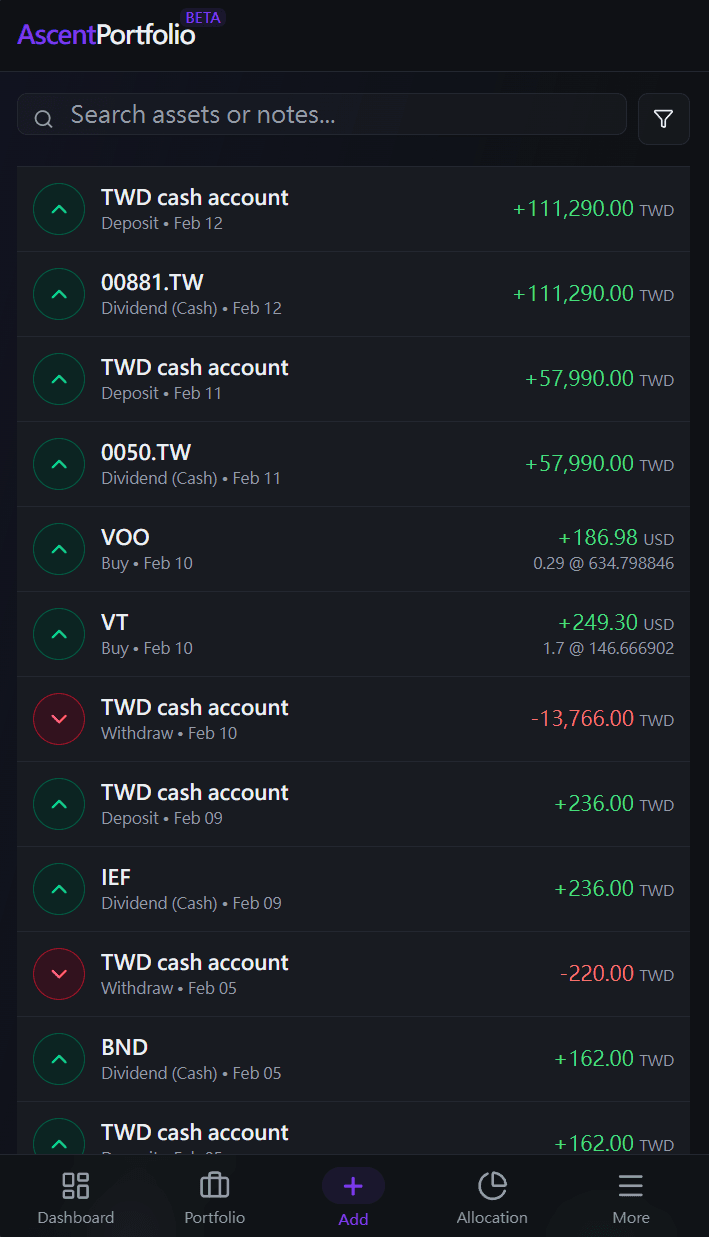Open the Allocation pie chart icon
Viewport: 709px width, 1237px height.
click(492, 1186)
